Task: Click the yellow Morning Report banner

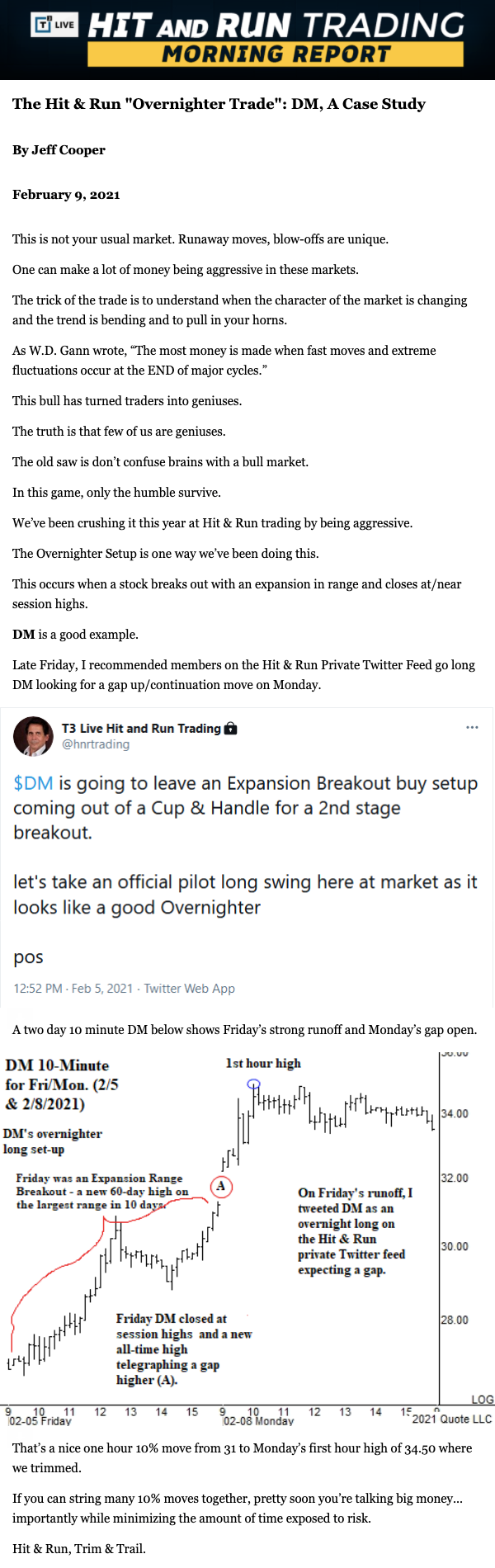Action: (276, 54)
